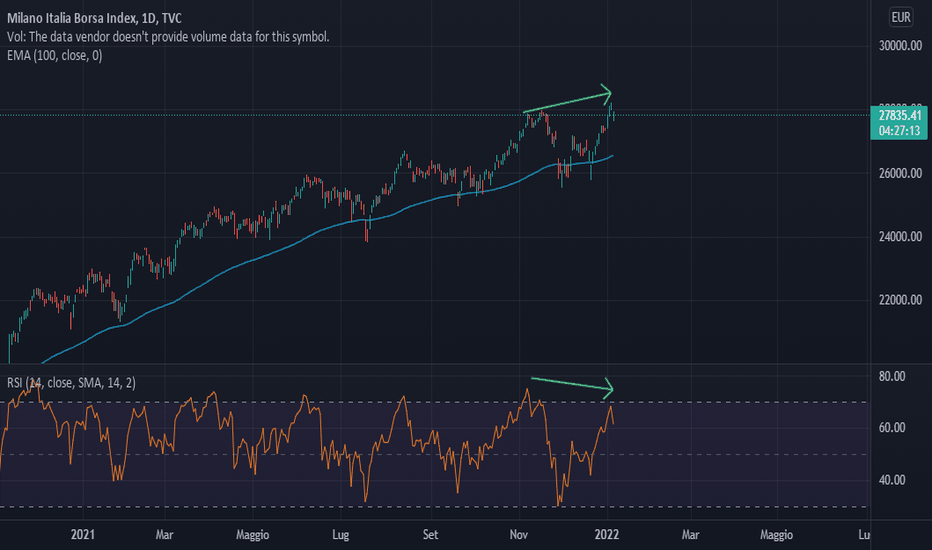Click the 22000.00 price axis label

tap(900, 300)
